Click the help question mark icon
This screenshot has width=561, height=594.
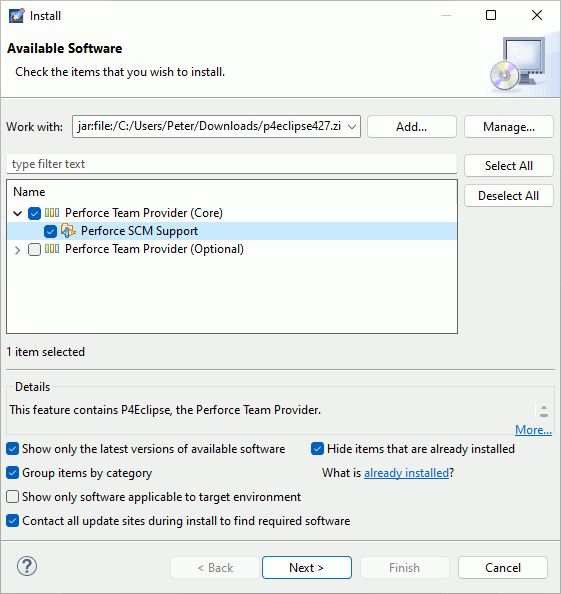[27, 567]
